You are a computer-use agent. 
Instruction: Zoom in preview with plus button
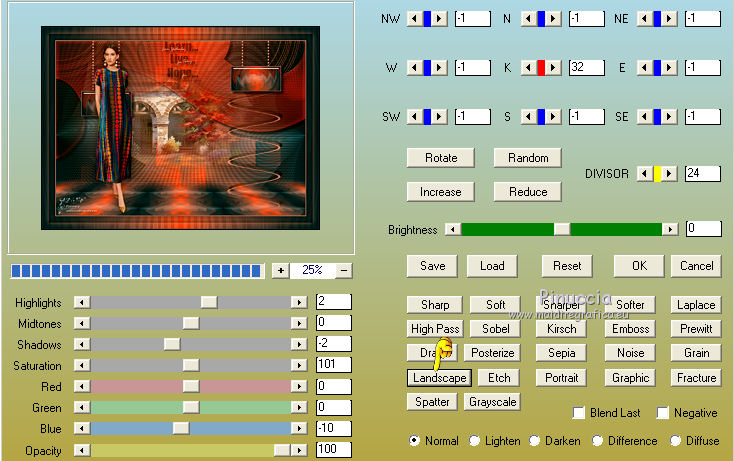pyautogui.click(x=280, y=271)
